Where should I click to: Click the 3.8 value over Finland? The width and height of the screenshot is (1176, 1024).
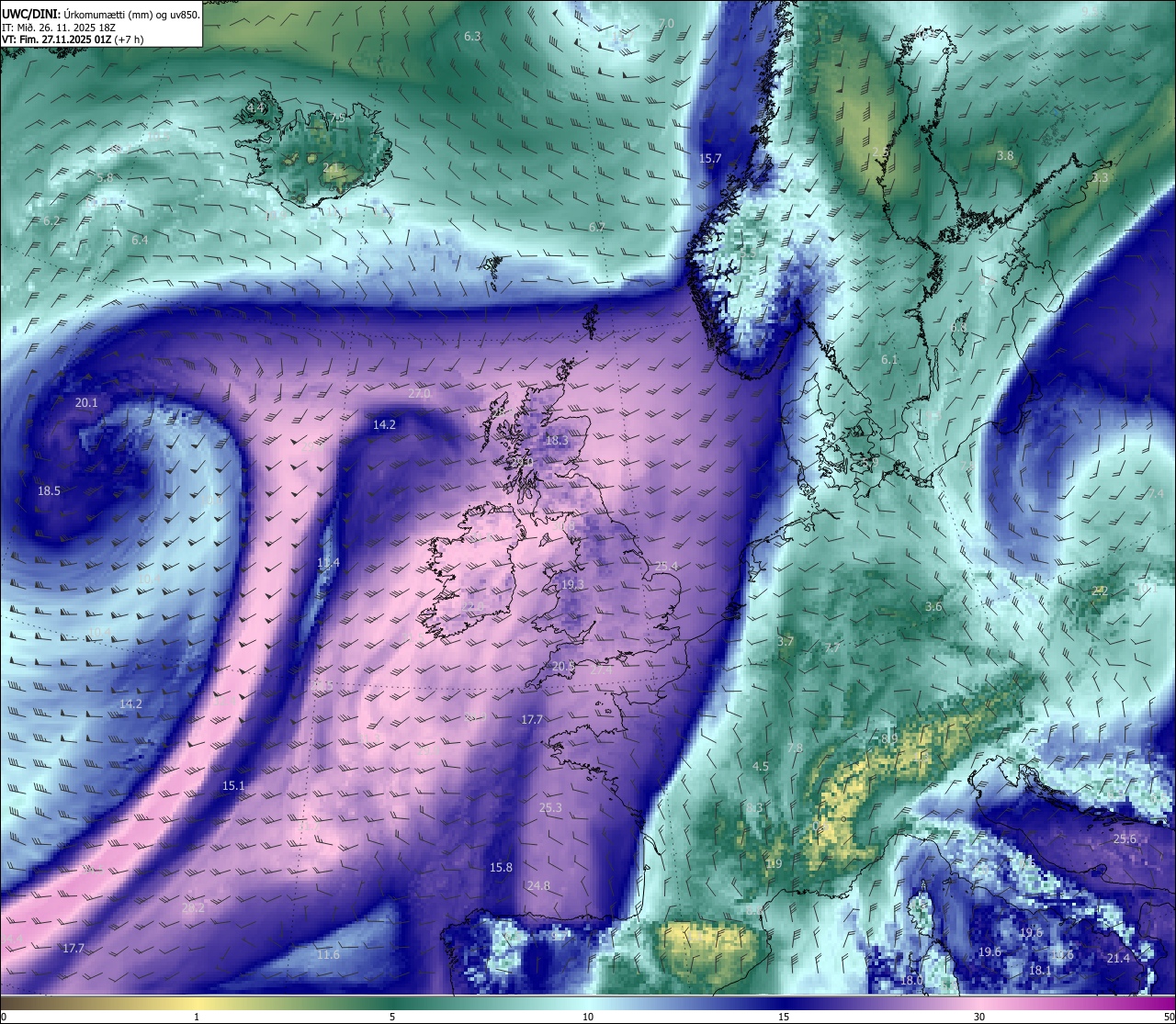(1005, 155)
